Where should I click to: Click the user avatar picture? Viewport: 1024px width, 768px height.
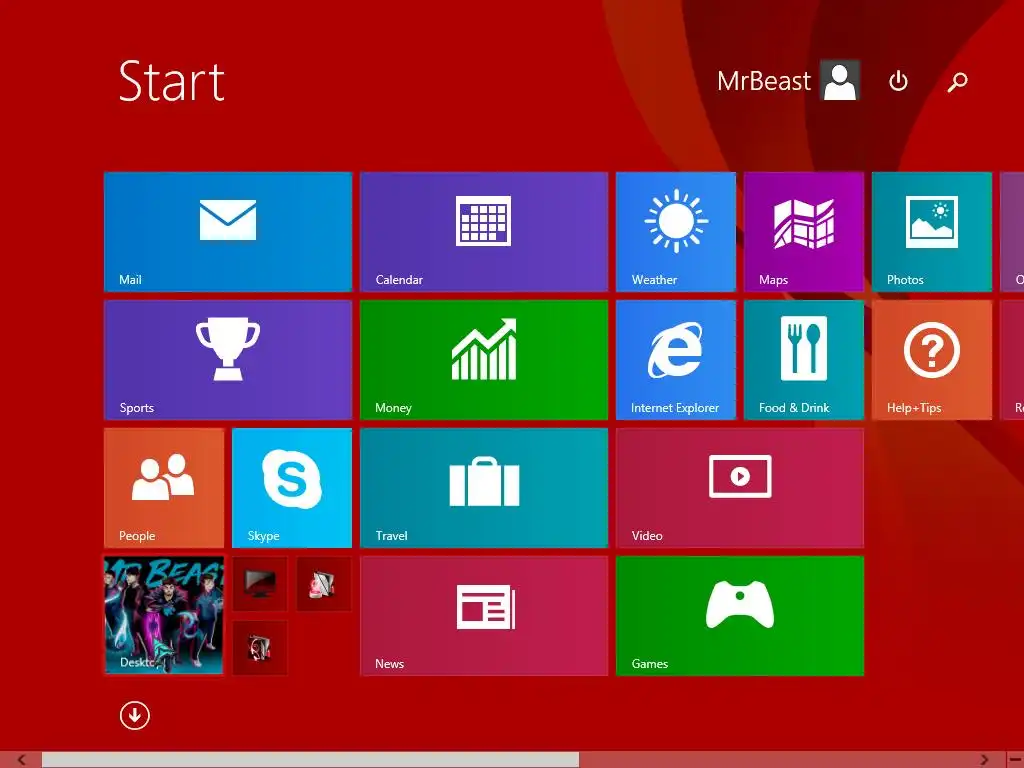(840, 81)
